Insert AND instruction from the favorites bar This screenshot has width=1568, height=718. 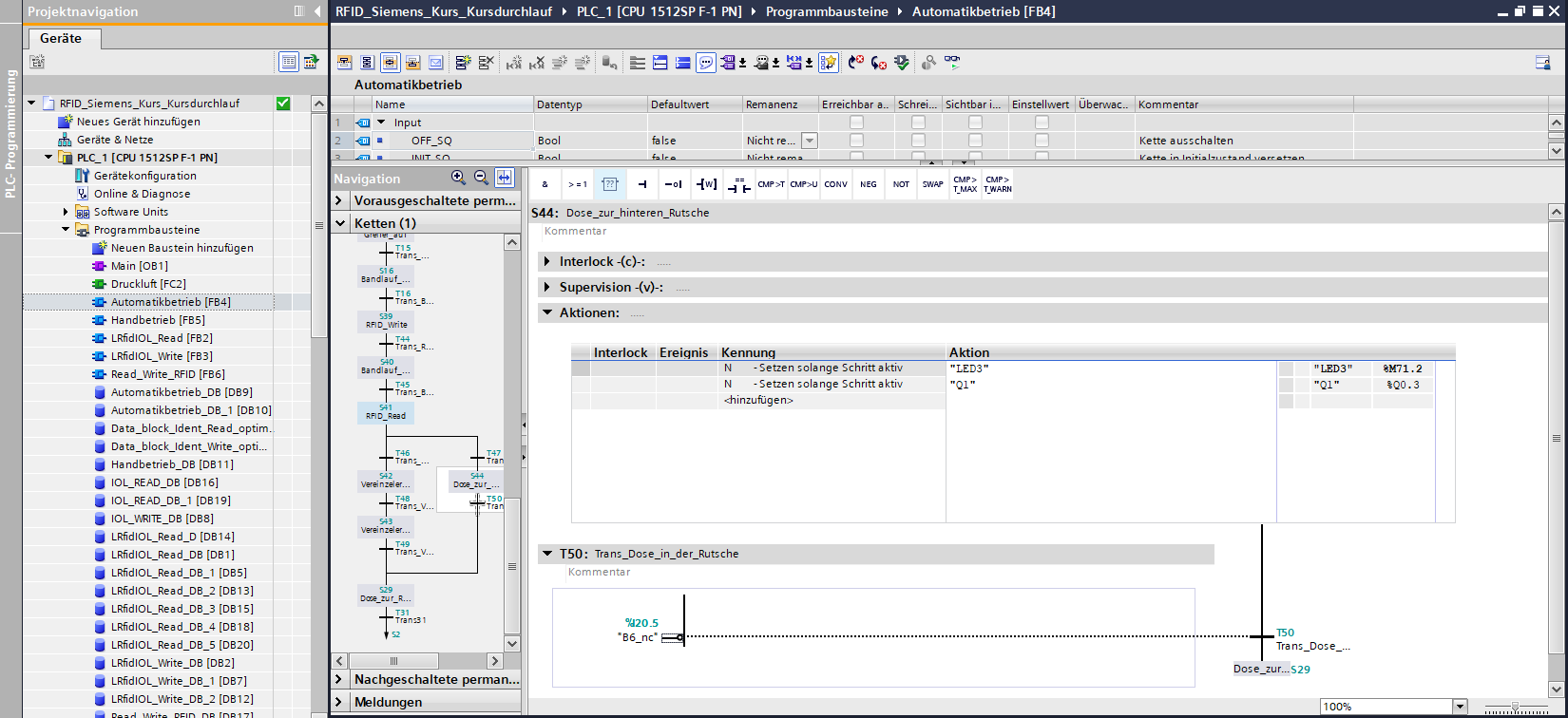pos(545,184)
